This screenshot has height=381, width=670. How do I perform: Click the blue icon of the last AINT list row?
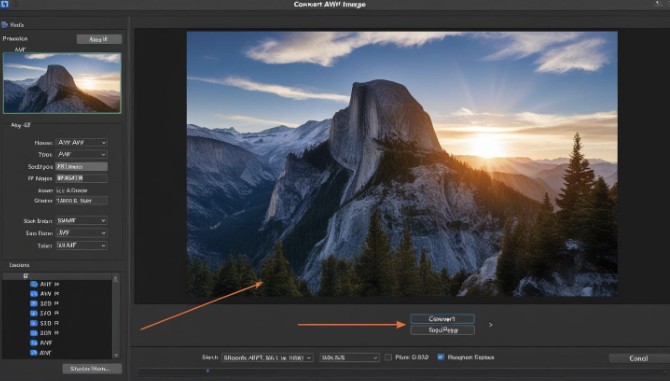(x=34, y=353)
